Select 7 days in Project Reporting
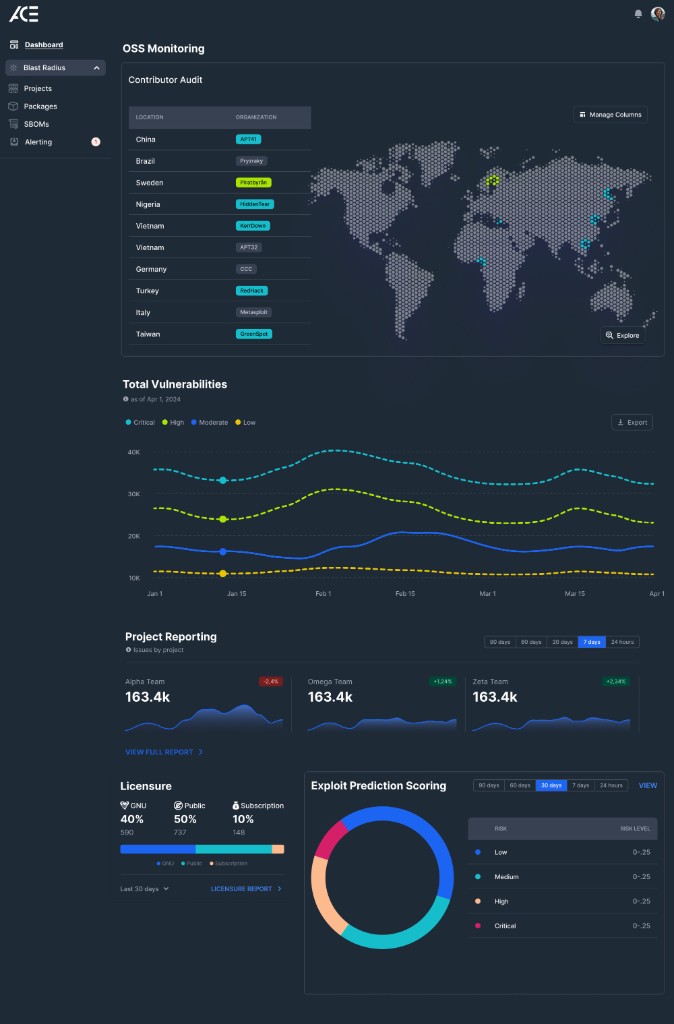Viewport: 674px width, 1024px height. click(x=592, y=642)
